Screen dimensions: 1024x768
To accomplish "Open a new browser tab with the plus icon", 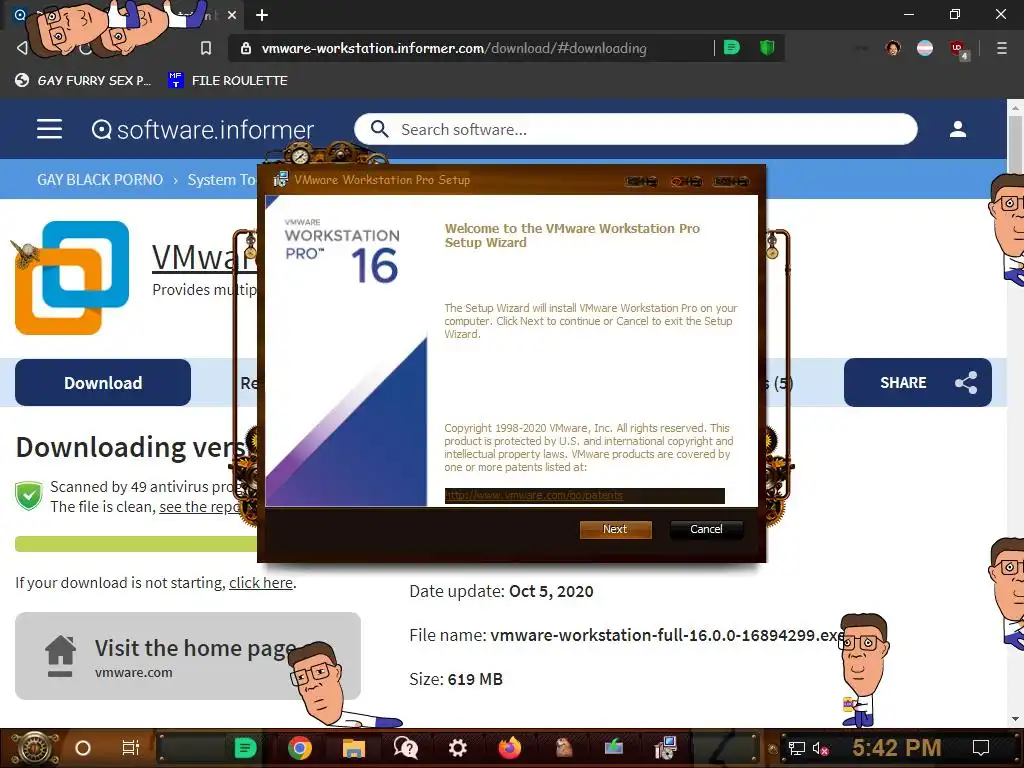I will pyautogui.click(x=262, y=15).
